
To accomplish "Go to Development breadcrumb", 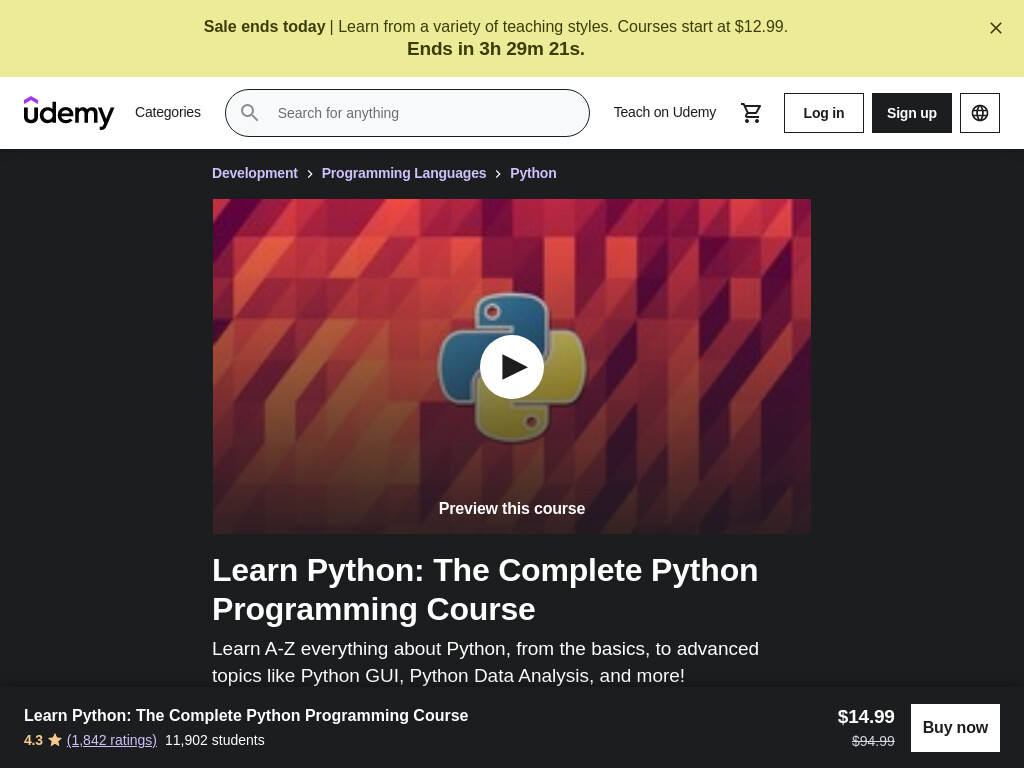I will (255, 173).
